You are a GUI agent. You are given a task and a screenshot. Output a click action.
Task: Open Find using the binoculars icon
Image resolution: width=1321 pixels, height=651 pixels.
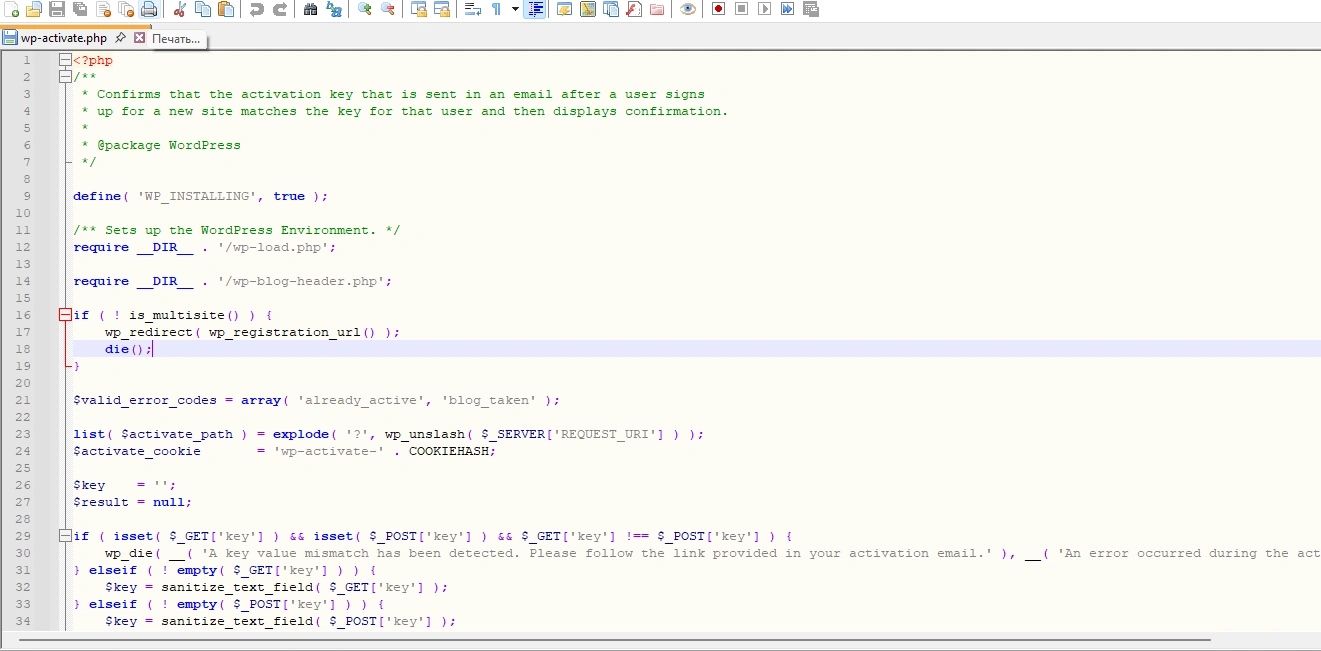point(310,9)
